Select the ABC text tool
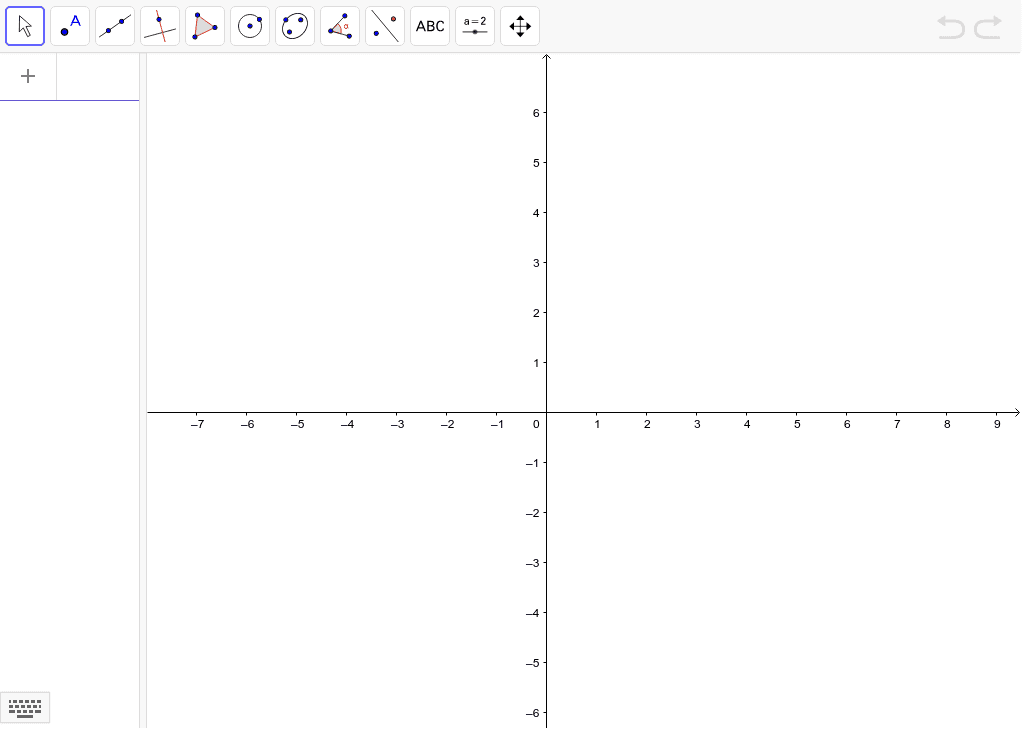1022x730 pixels. coord(429,25)
